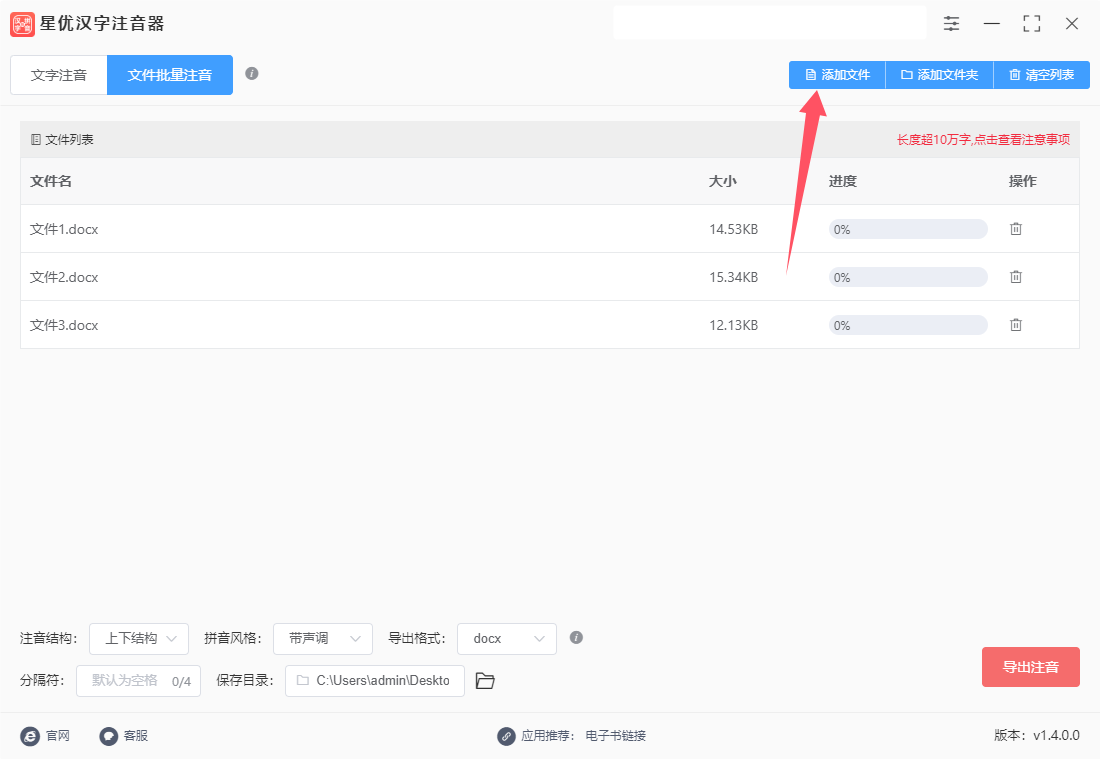Click the 进度 column header
The height and width of the screenshot is (760, 1100).
point(843,181)
